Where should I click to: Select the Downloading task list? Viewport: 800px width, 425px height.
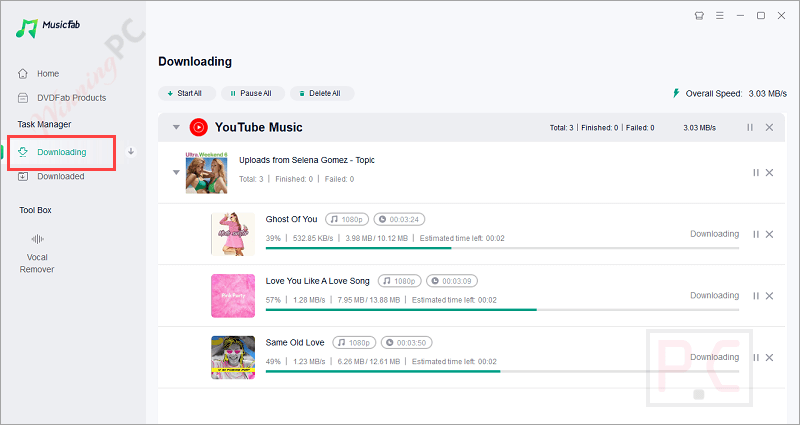[x=62, y=152]
